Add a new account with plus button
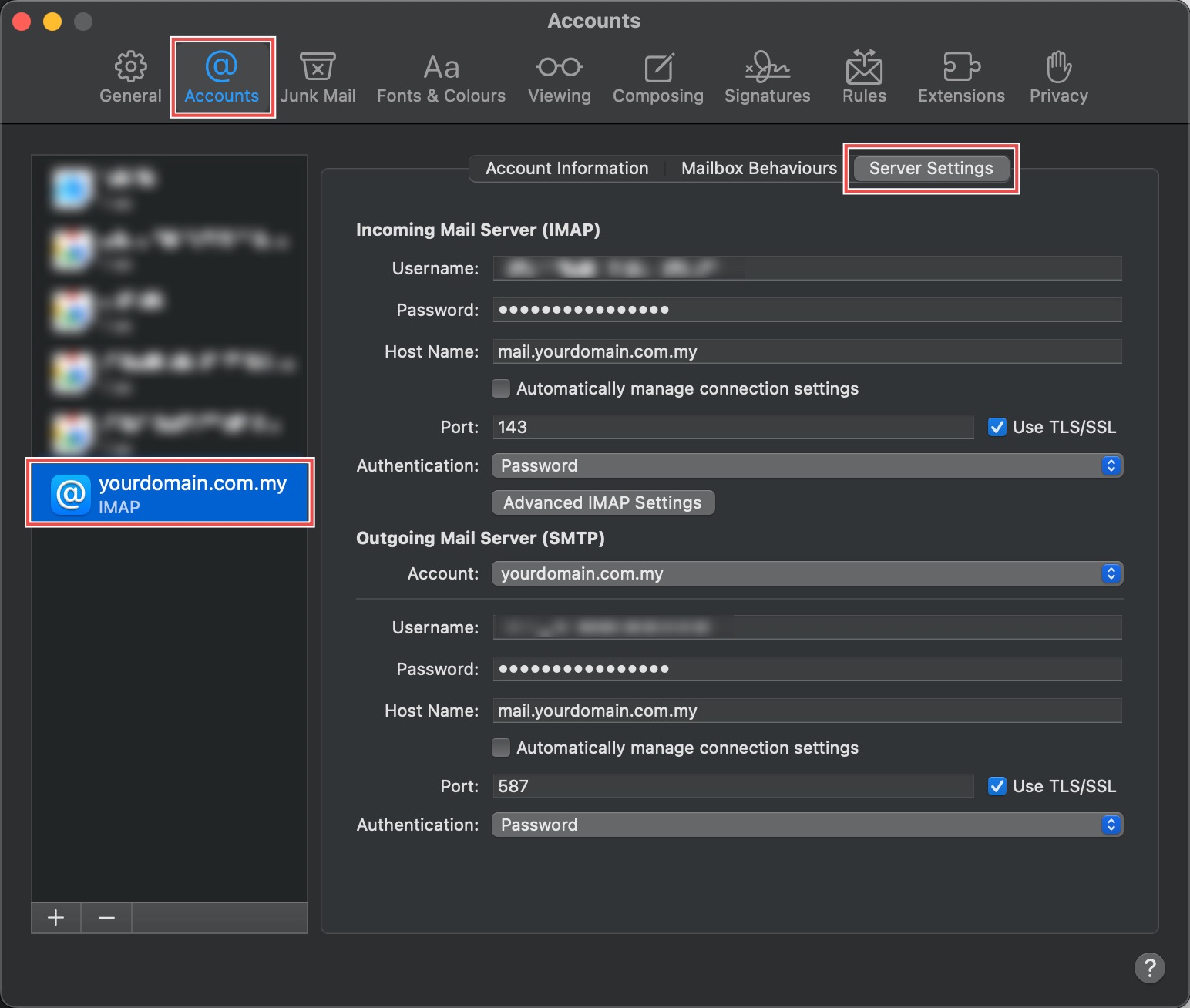Viewport: 1190px width, 1008px height. 55,917
